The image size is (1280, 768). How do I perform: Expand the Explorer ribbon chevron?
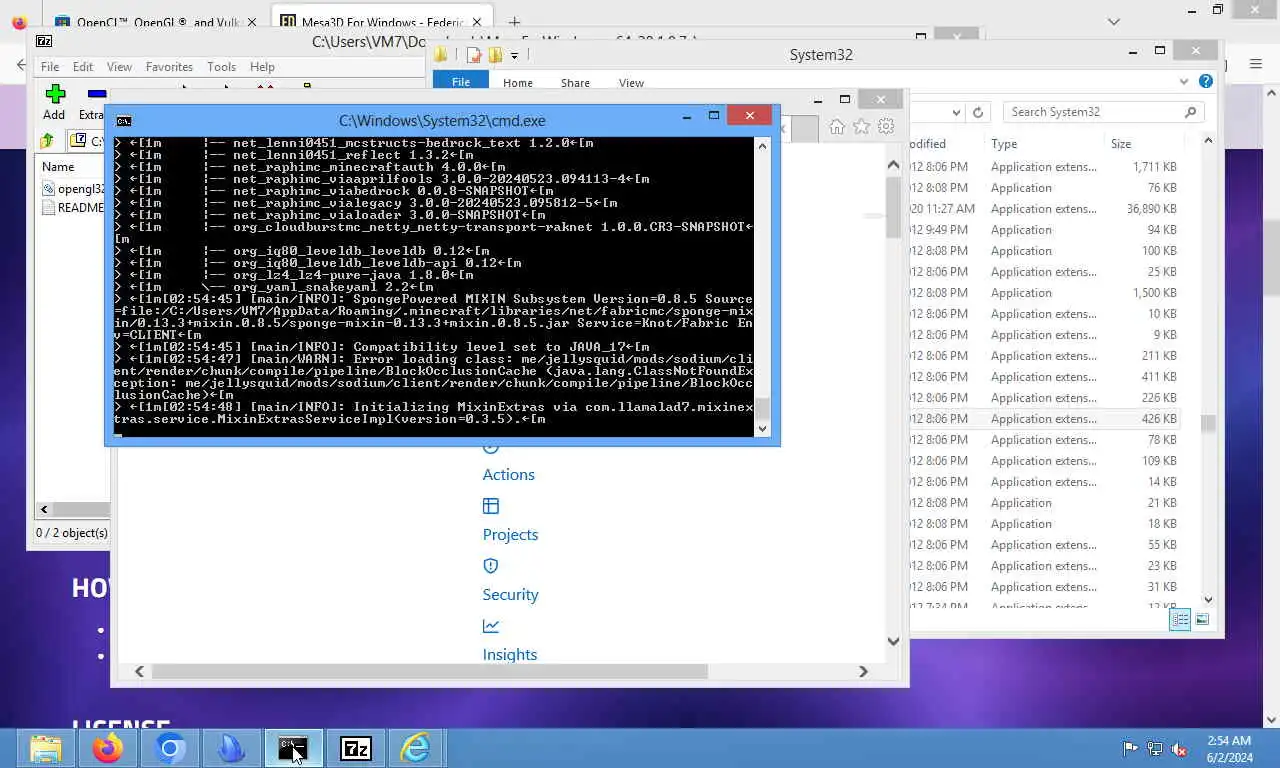point(1185,82)
